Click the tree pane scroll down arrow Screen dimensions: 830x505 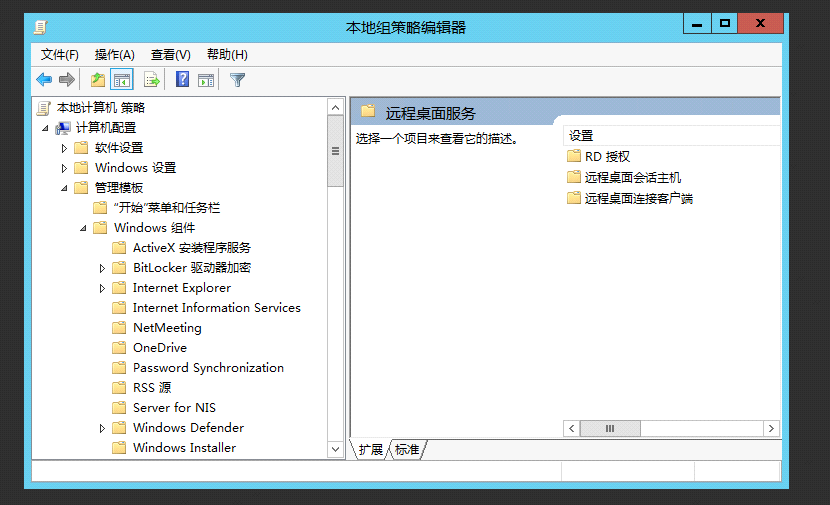[x=335, y=450]
